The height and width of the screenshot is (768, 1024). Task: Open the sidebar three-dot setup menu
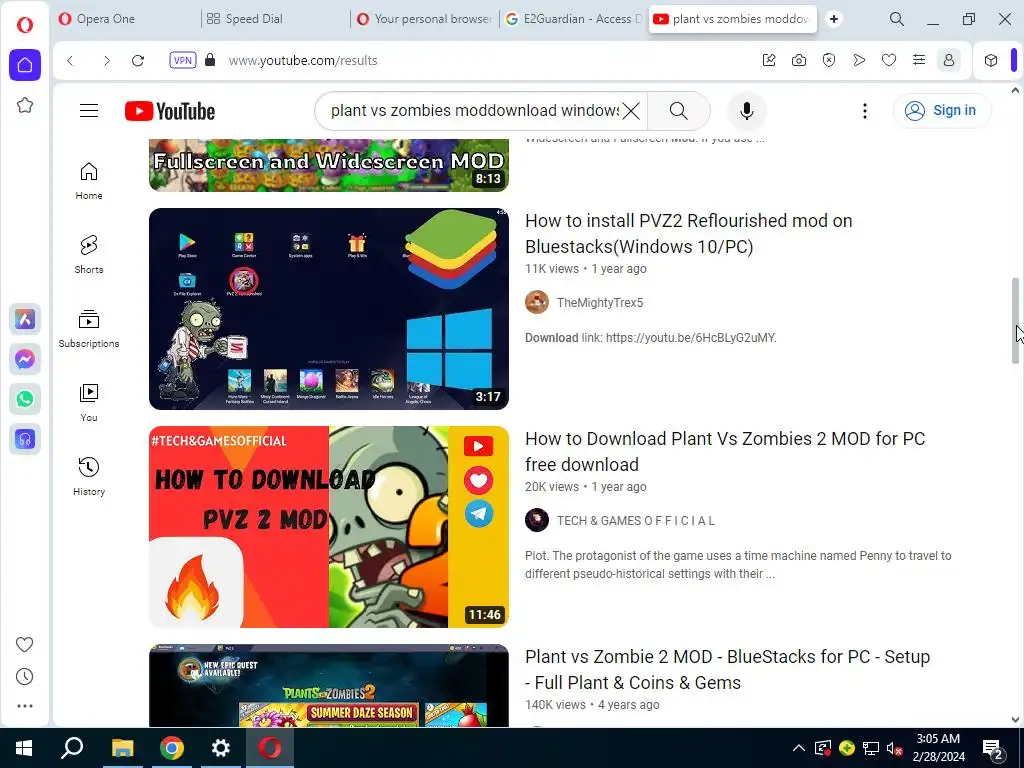(x=25, y=706)
